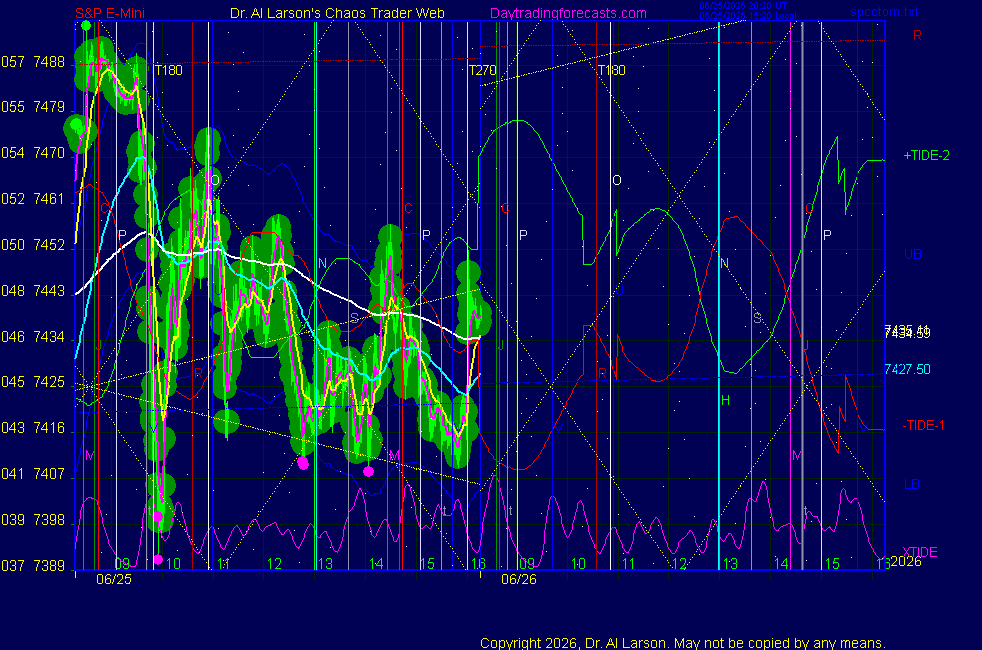Click the "T270" marker label

pyautogui.click(x=482, y=70)
